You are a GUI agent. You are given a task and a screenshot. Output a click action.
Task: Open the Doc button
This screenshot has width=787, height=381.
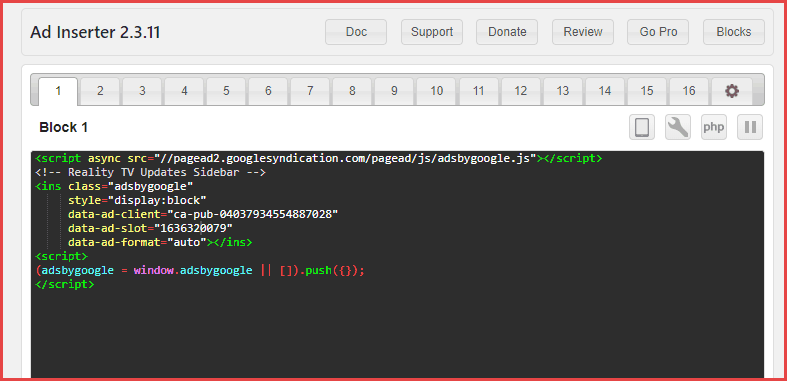[x=356, y=32]
